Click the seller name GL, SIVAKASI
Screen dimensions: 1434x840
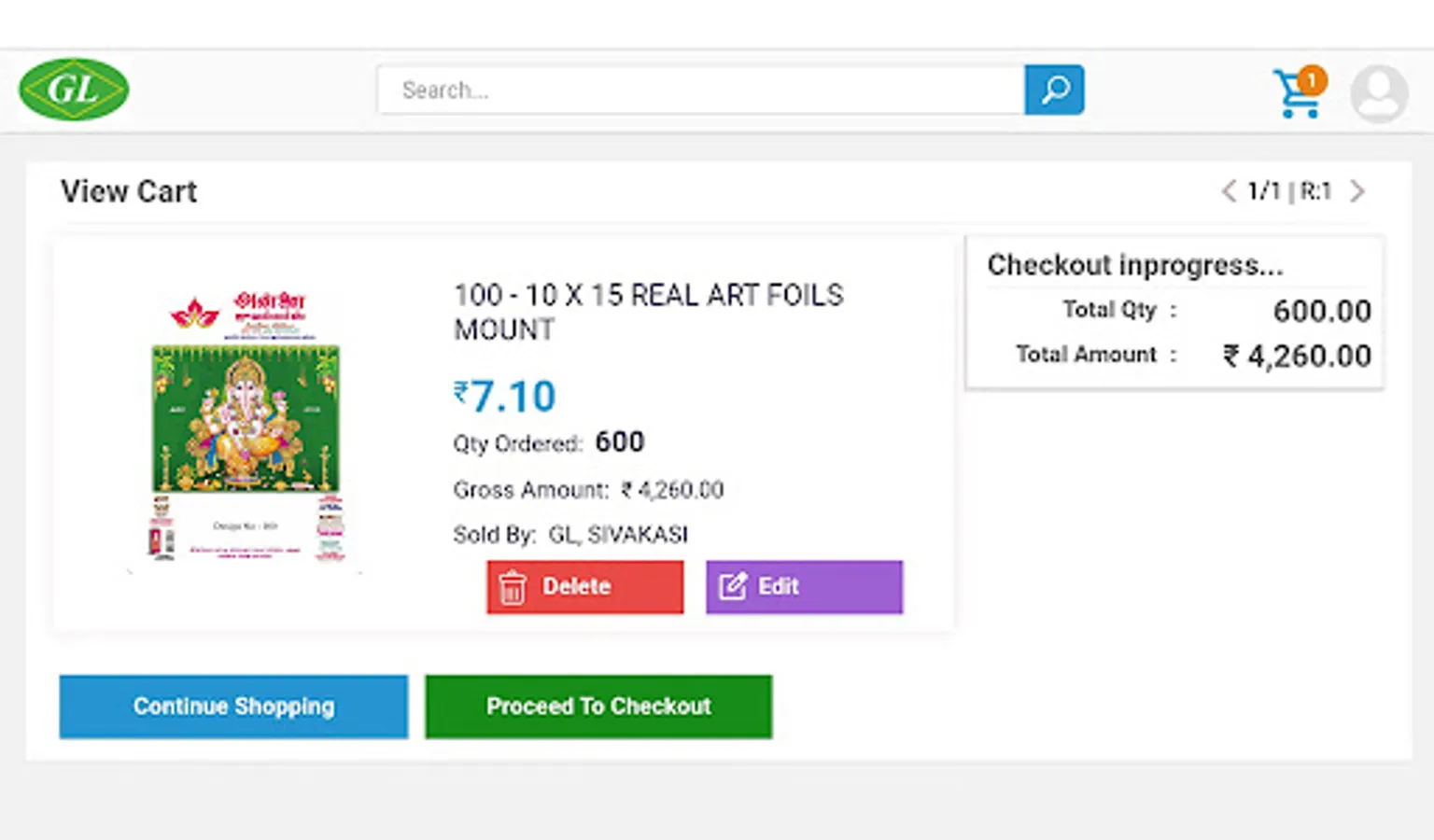pyautogui.click(x=618, y=535)
